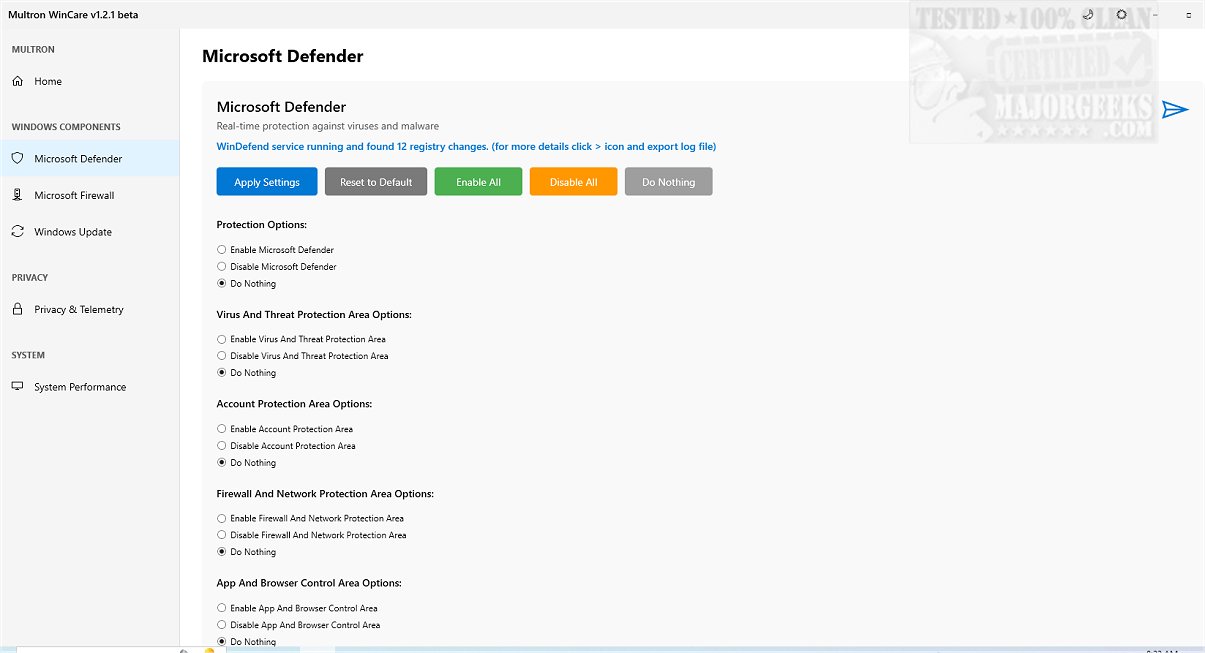Image resolution: width=1205 pixels, height=653 pixels.
Task: Select Enable Account Protection Area option
Action: [x=222, y=429]
